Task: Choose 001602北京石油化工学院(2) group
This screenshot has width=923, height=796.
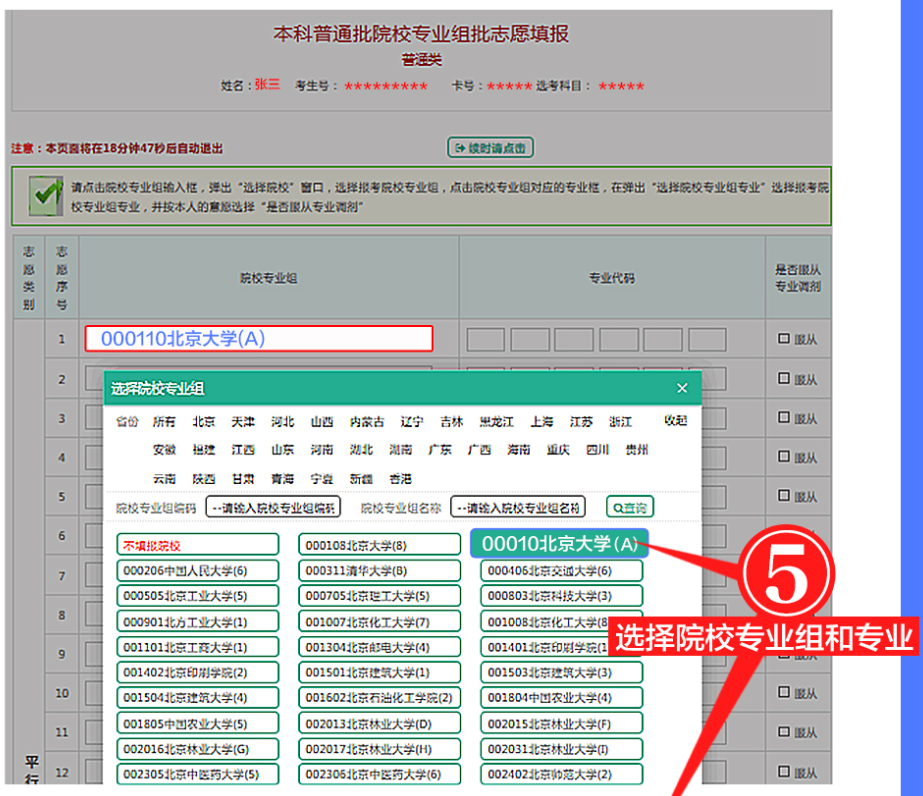Action: click(x=380, y=698)
